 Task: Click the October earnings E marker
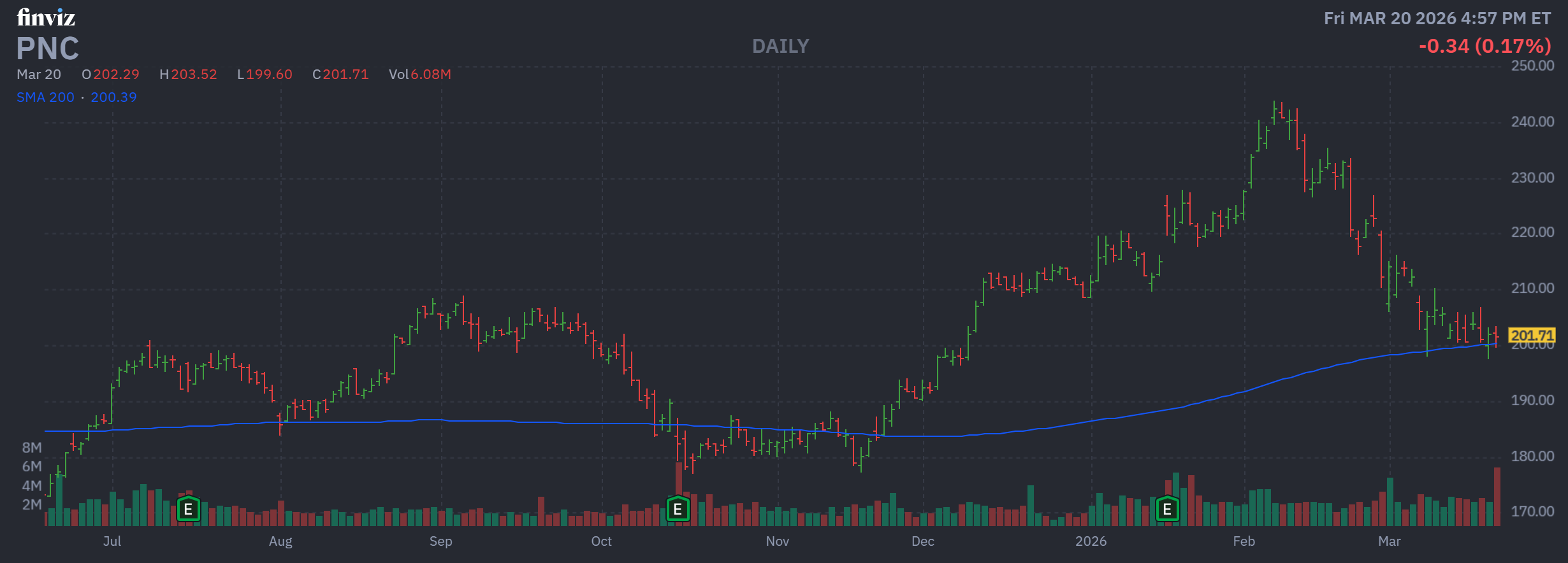(678, 510)
